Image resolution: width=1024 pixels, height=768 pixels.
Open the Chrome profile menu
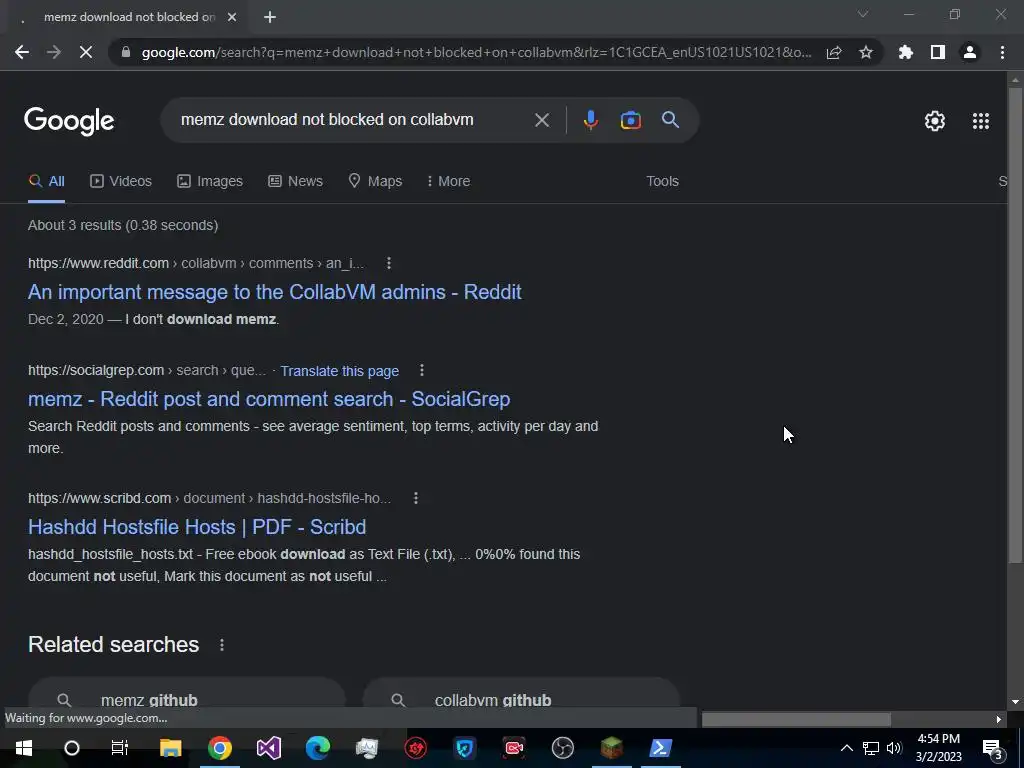[970, 52]
